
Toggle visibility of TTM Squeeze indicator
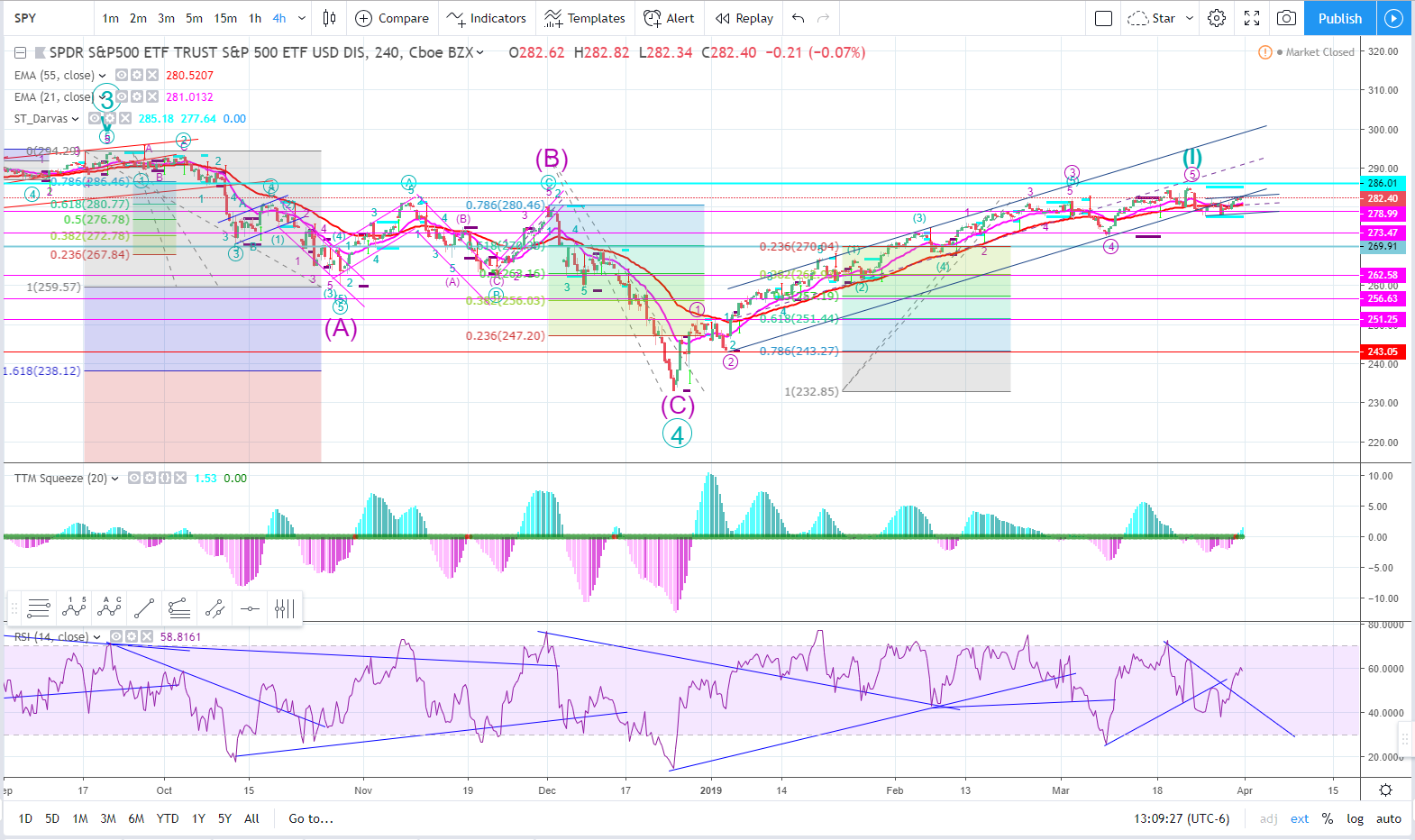pyautogui.click(x=133, y=478)
